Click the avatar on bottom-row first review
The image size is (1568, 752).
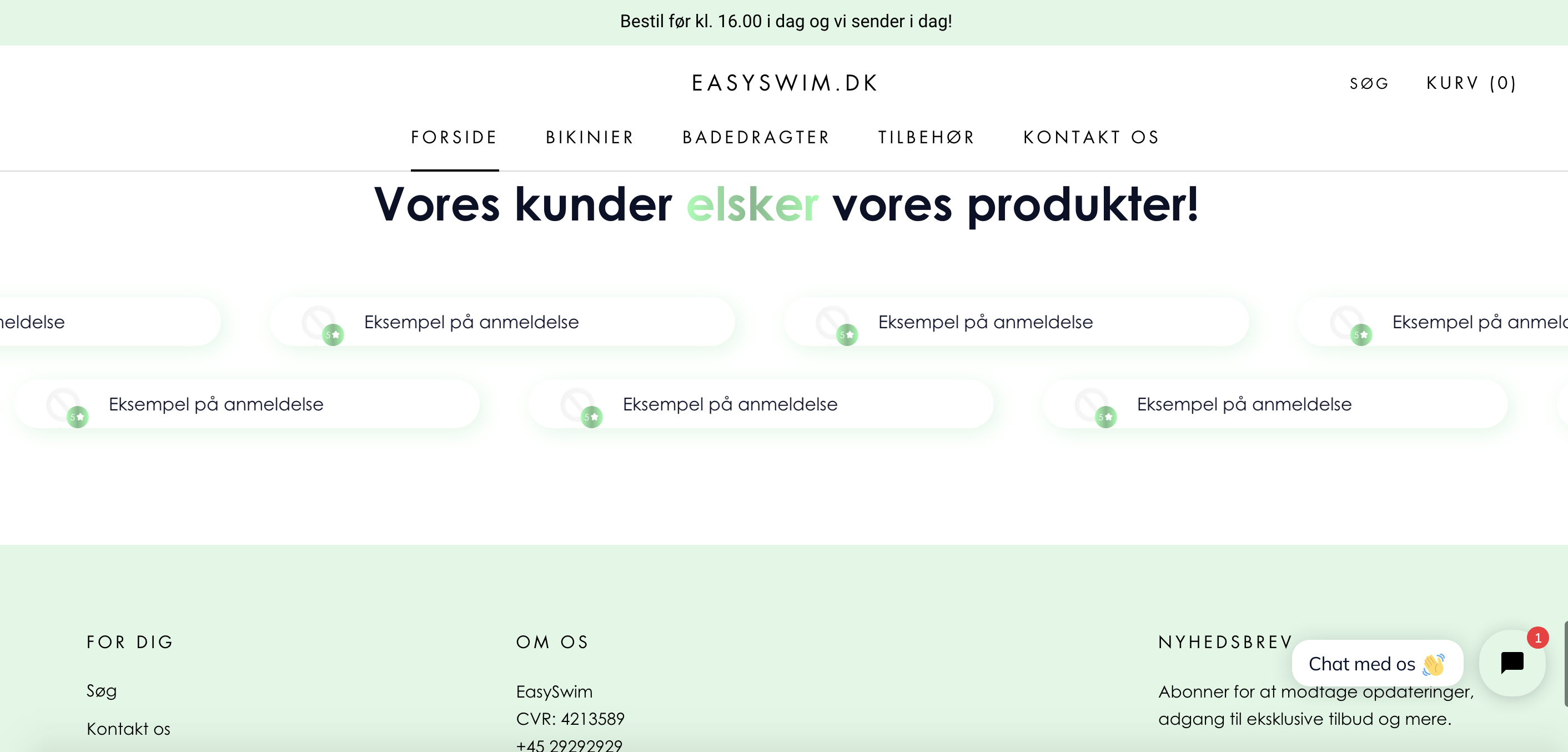click(x=63, y=403)
